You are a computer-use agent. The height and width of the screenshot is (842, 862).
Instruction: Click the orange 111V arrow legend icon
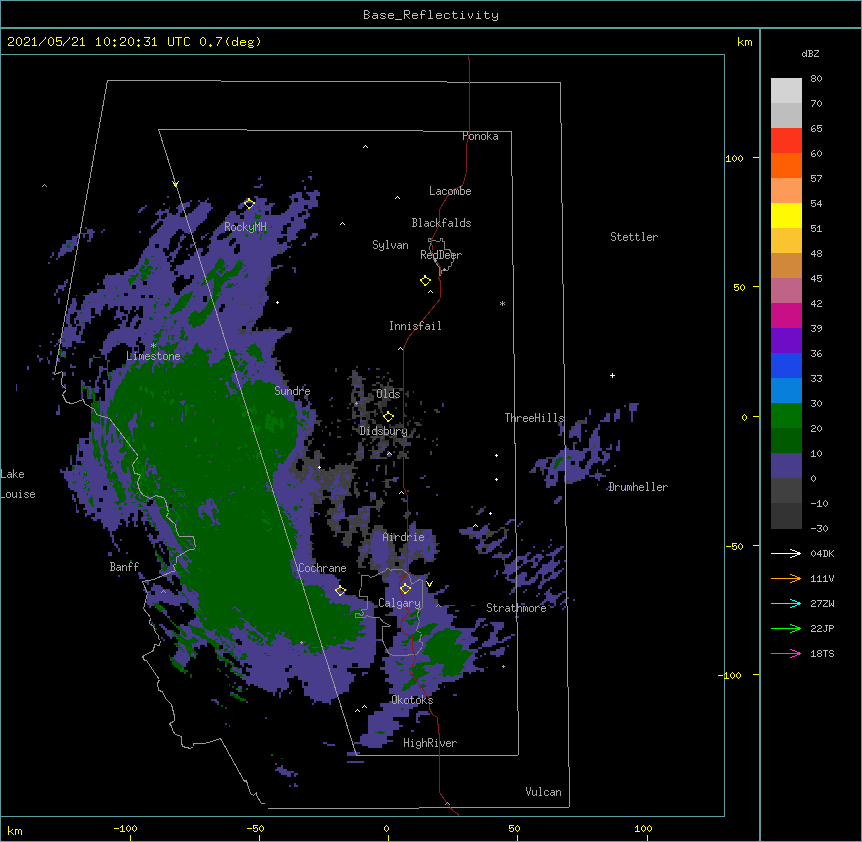(x=786, y=578)
